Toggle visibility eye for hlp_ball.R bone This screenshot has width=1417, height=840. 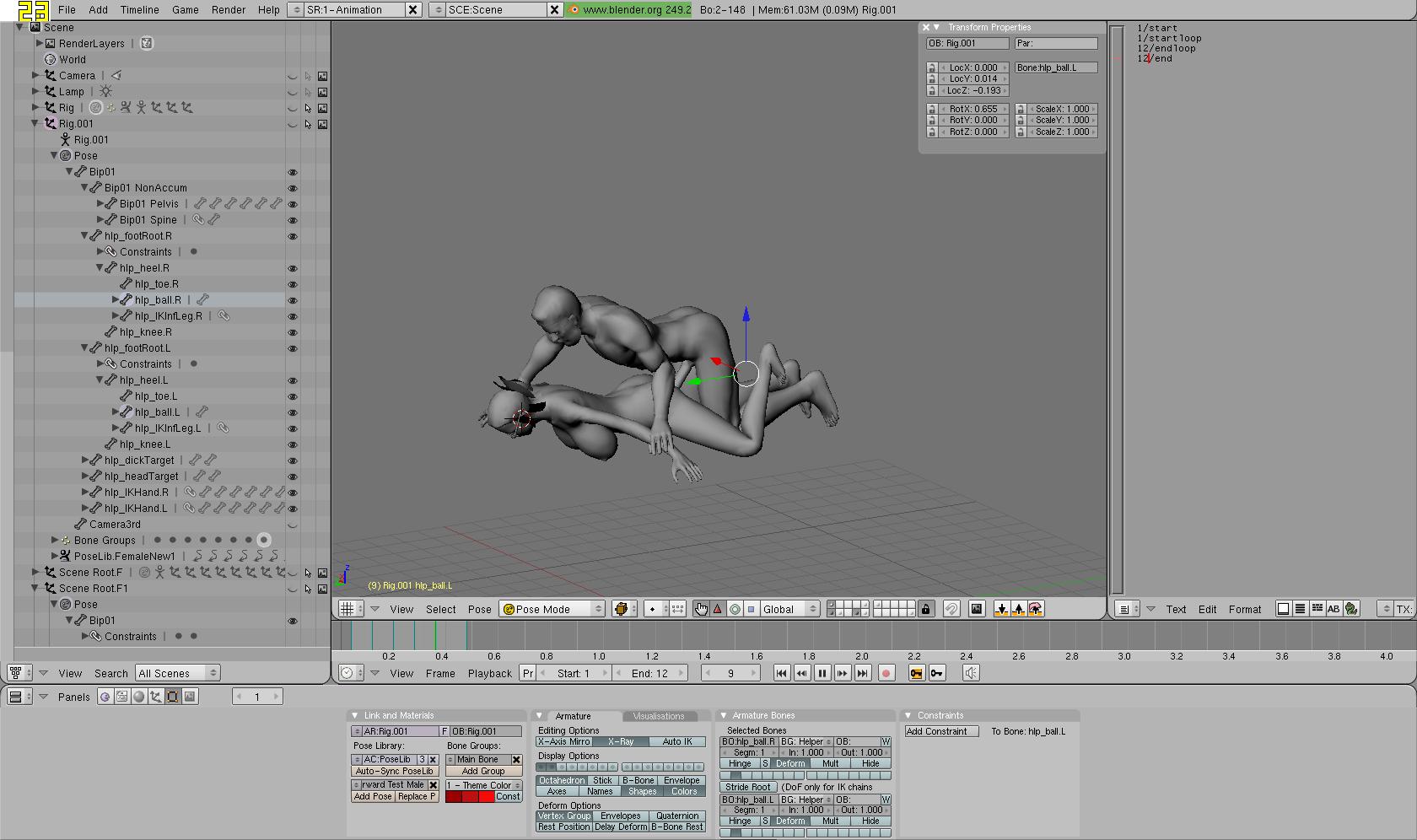click(x=293, y=300)
